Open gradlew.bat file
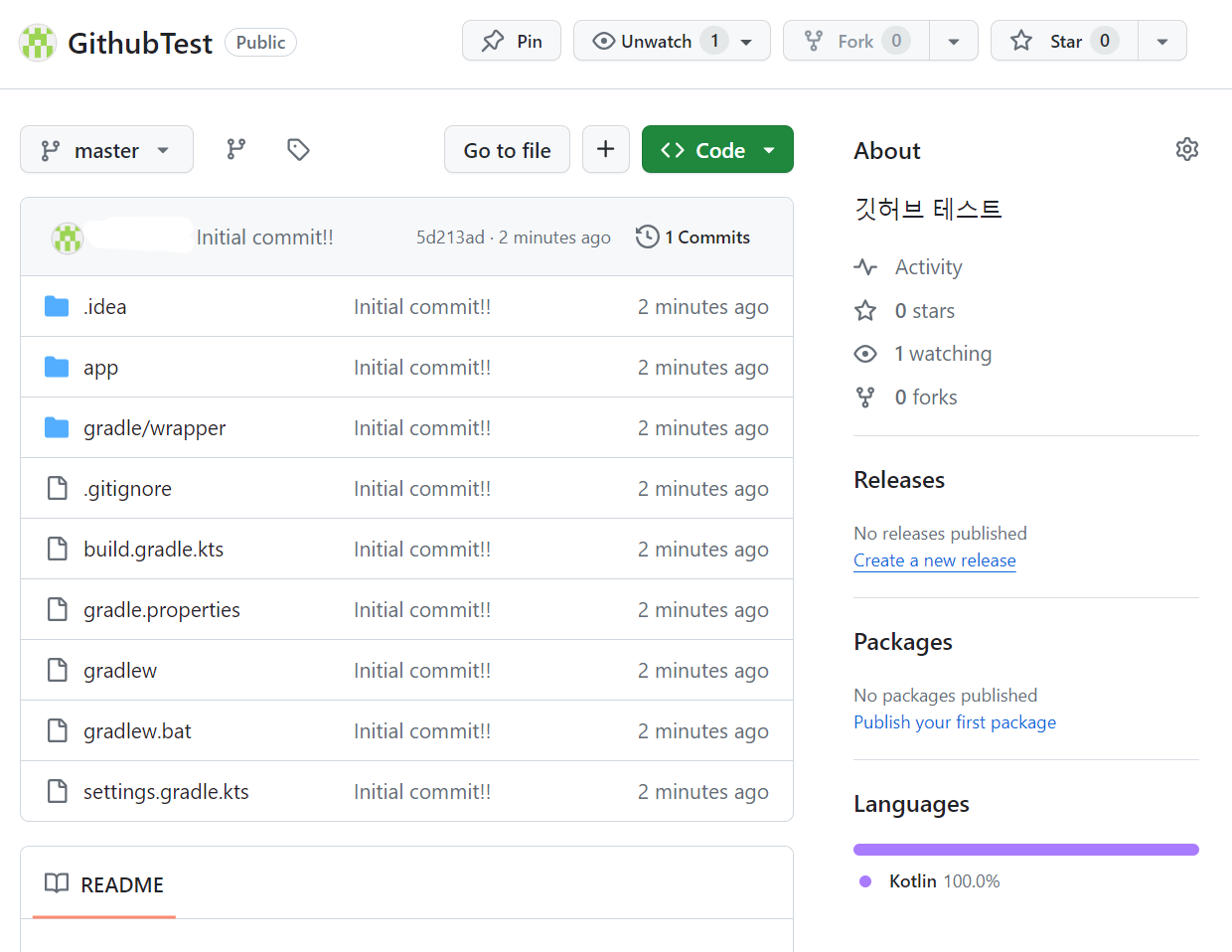 click(137, 731)
